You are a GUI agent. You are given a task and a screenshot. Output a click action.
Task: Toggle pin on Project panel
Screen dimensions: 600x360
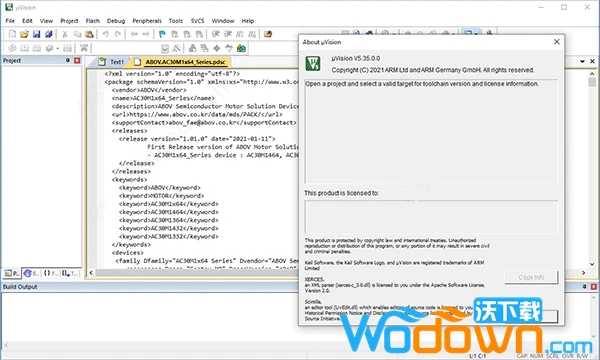[x=68, y=60]
